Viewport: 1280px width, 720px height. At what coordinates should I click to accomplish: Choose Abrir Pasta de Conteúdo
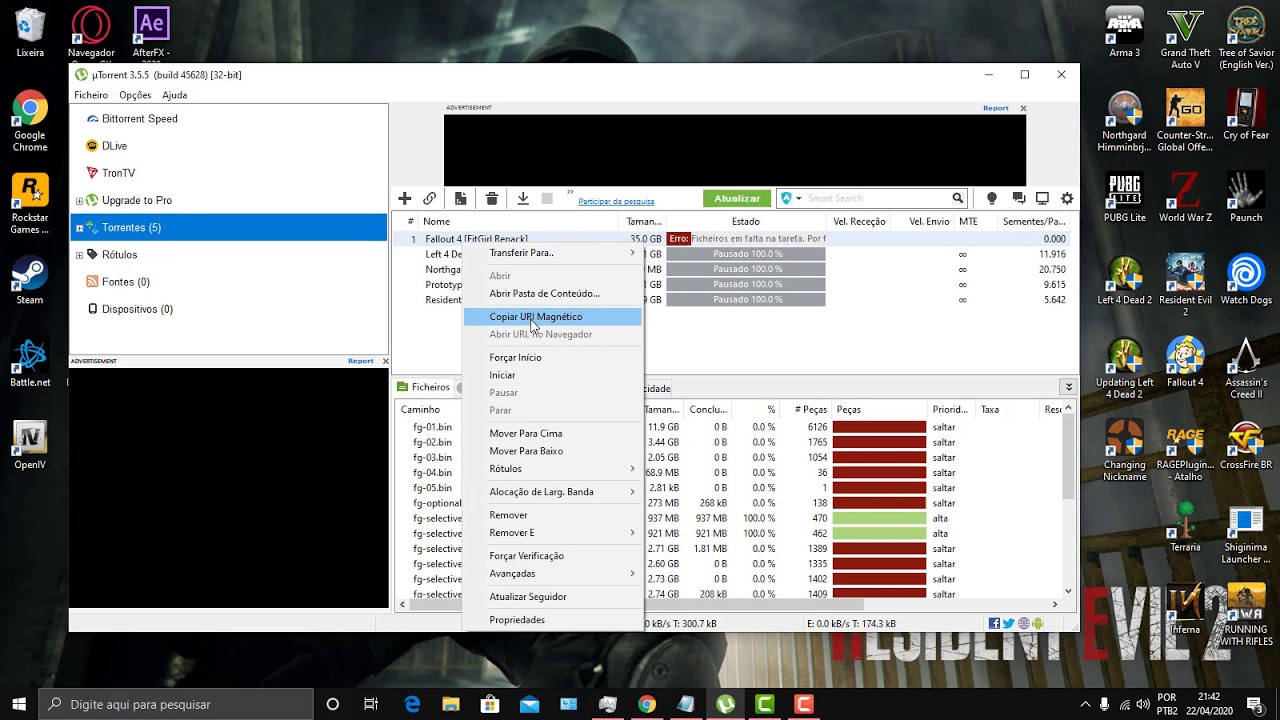pyautogui.click(x=552, y=294)
